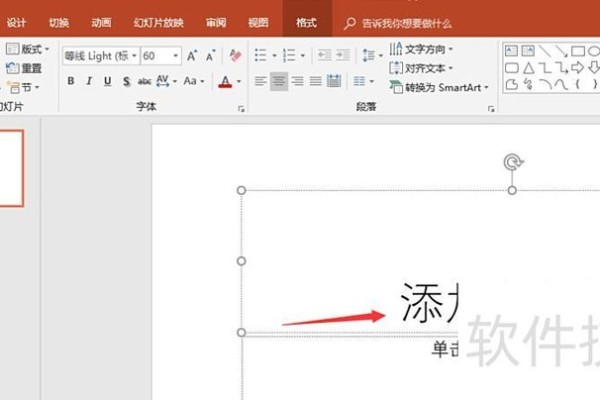Open font dialog launcher in 字体 group
Screen dimensions: 600x400
[241, 109]
